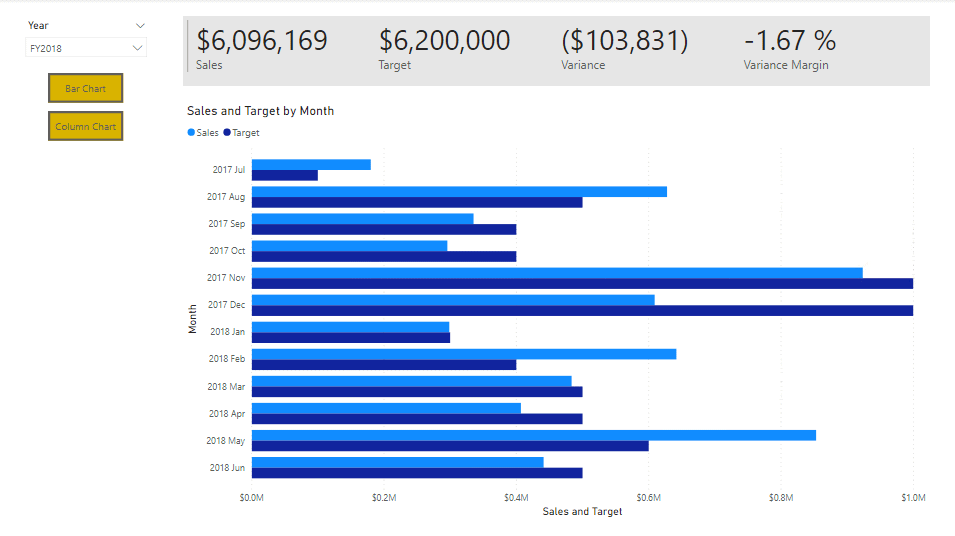The height and width of the screenshot is (536, 955).
Task: Click the chart title Sales and Target by Month
Action: (260, 111)
